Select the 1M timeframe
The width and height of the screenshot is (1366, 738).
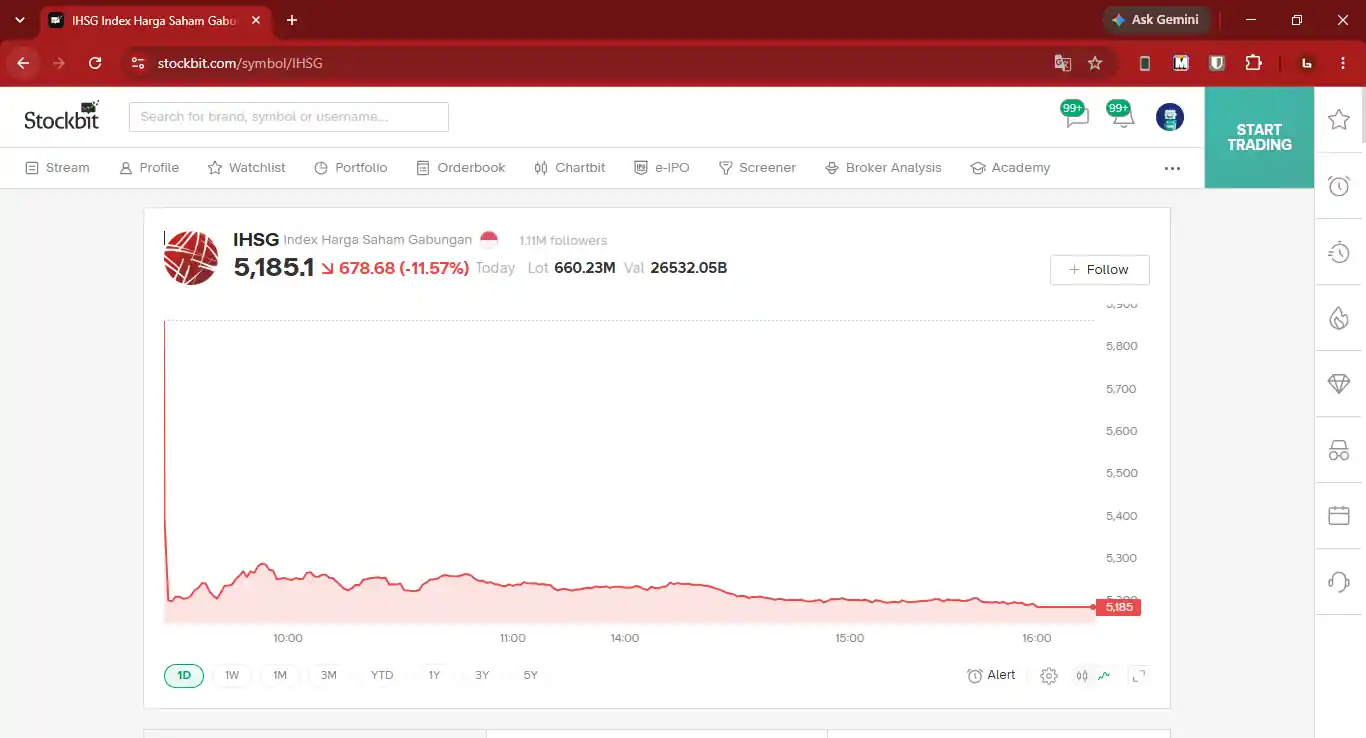280,675
